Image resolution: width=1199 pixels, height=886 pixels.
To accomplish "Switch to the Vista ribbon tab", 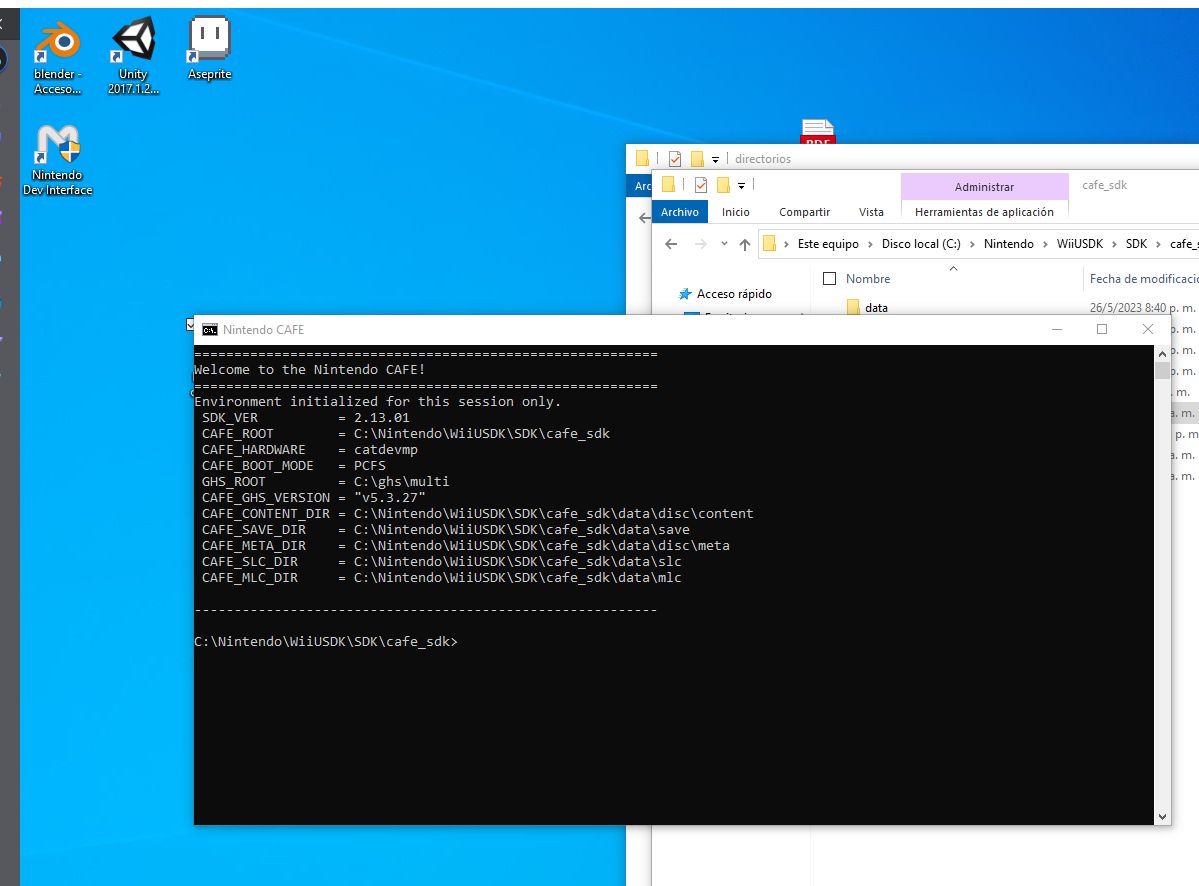I will [871, 212].
